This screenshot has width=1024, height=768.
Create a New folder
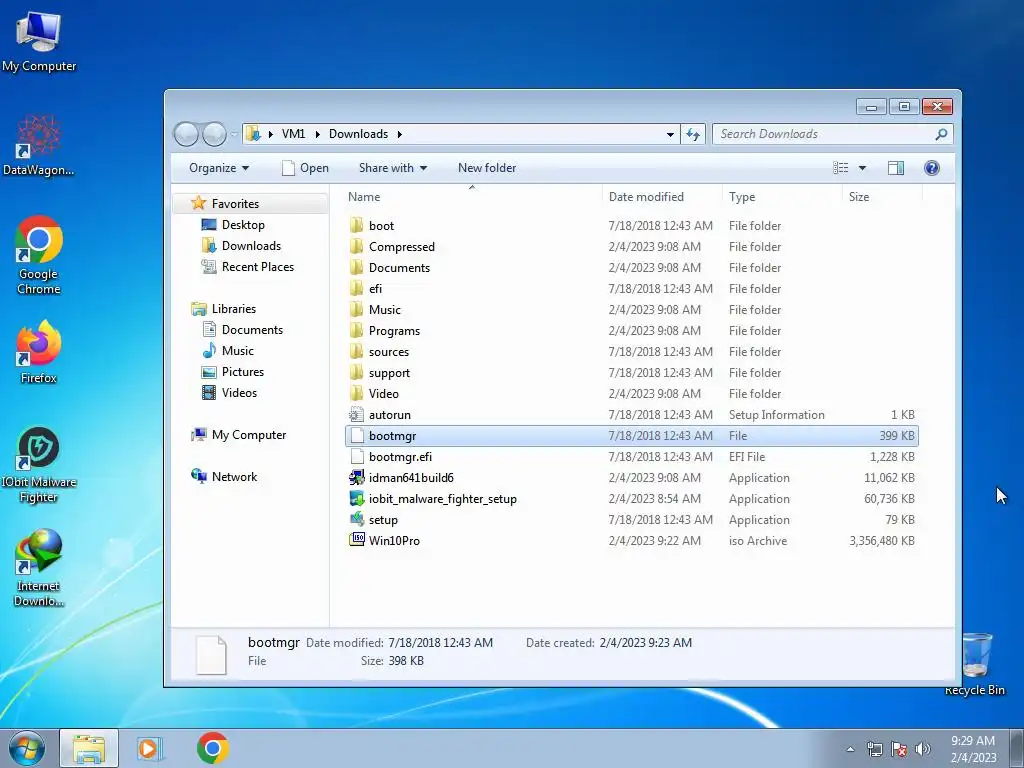click(487, 168)
